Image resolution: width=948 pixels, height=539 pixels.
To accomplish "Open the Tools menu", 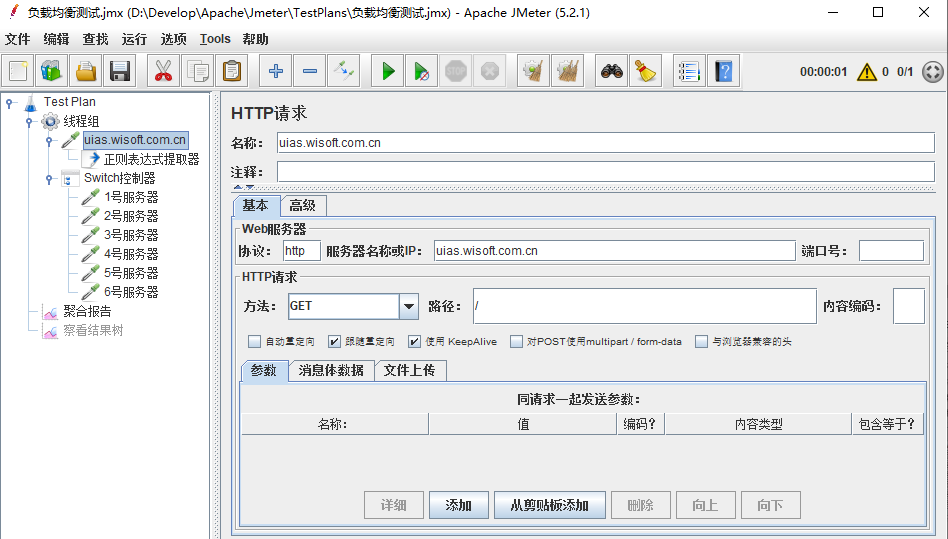I will click(x=215, y=39).
